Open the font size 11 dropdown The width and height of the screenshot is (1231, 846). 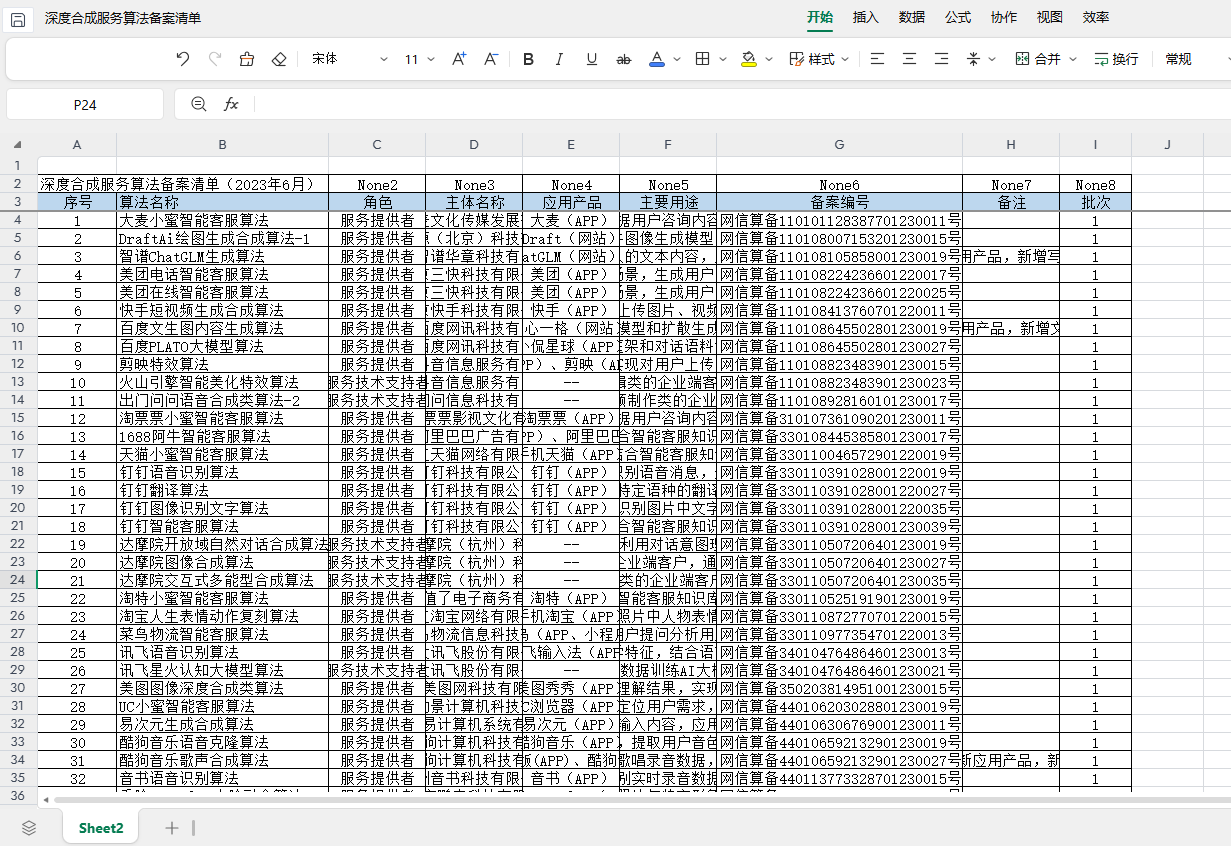[x=418, y=59]
